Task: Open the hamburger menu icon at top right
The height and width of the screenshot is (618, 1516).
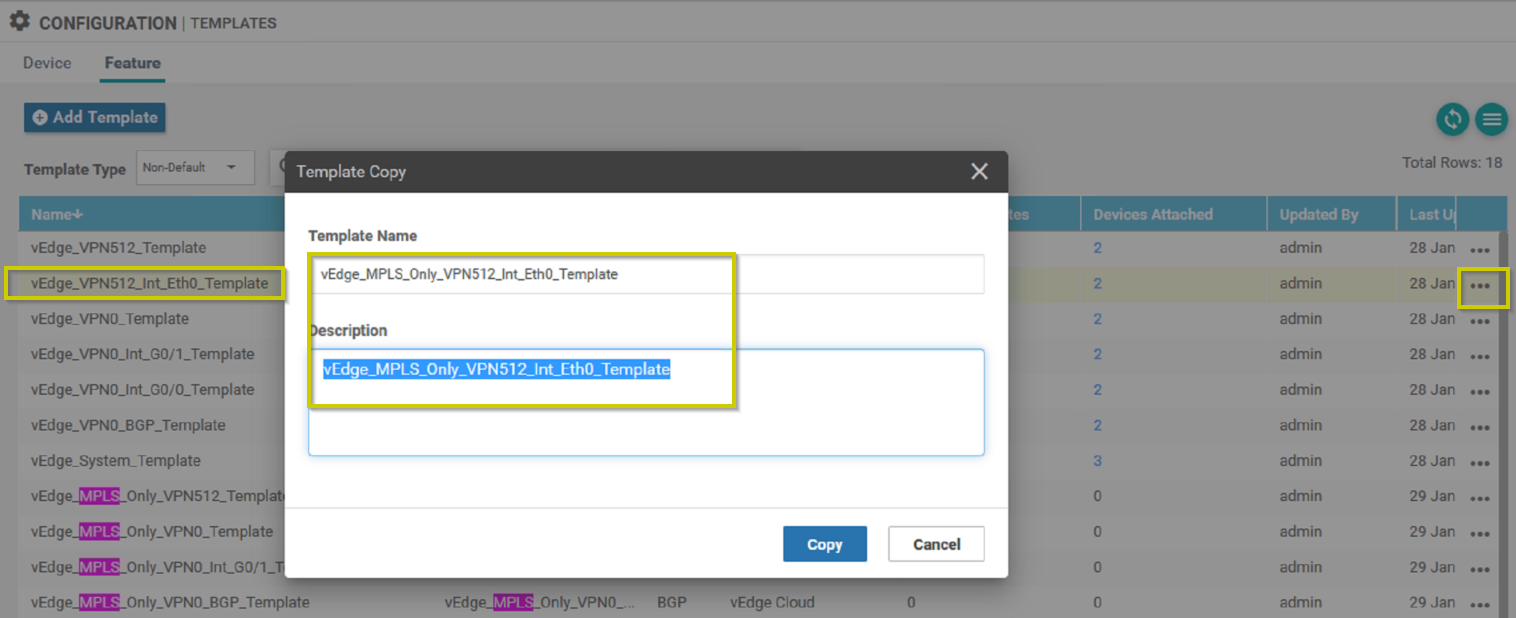Action: (1491, 120)
